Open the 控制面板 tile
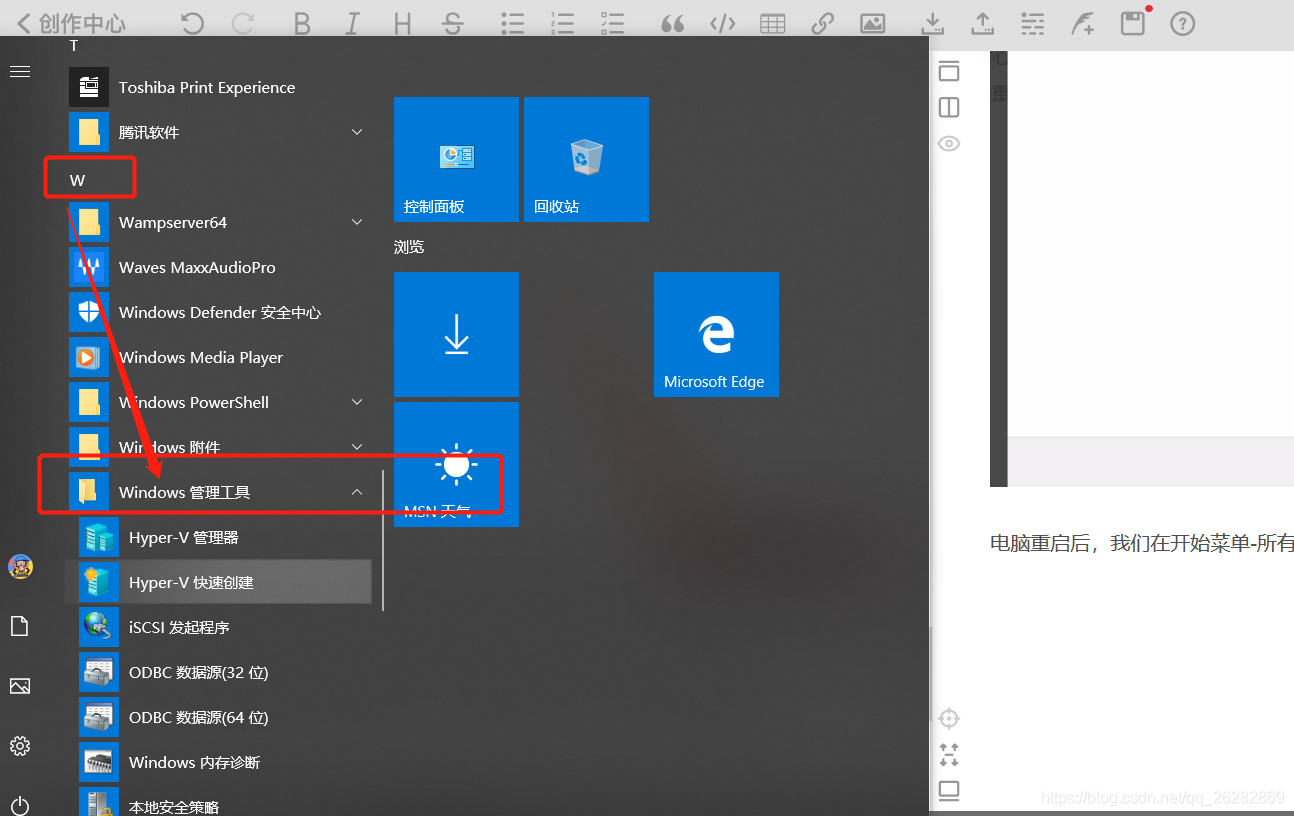Image resolution: width=1294 pixels, height=816 pixels. [x=456, y=159]
